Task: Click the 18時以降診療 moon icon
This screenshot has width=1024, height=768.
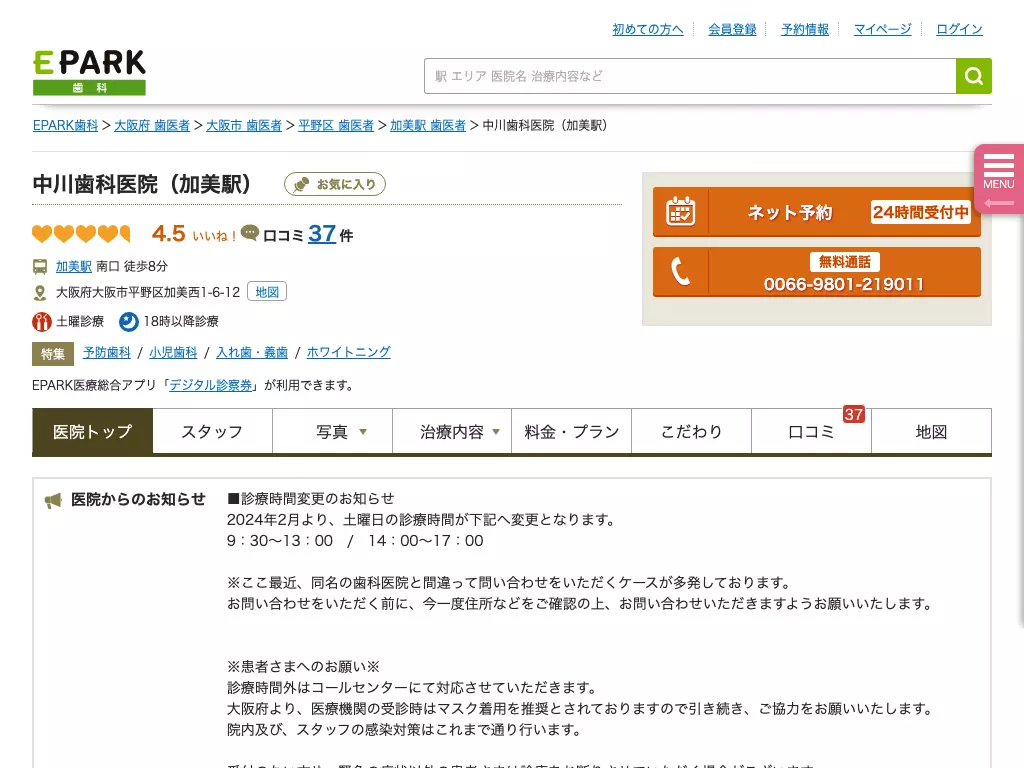Action: 129,321
